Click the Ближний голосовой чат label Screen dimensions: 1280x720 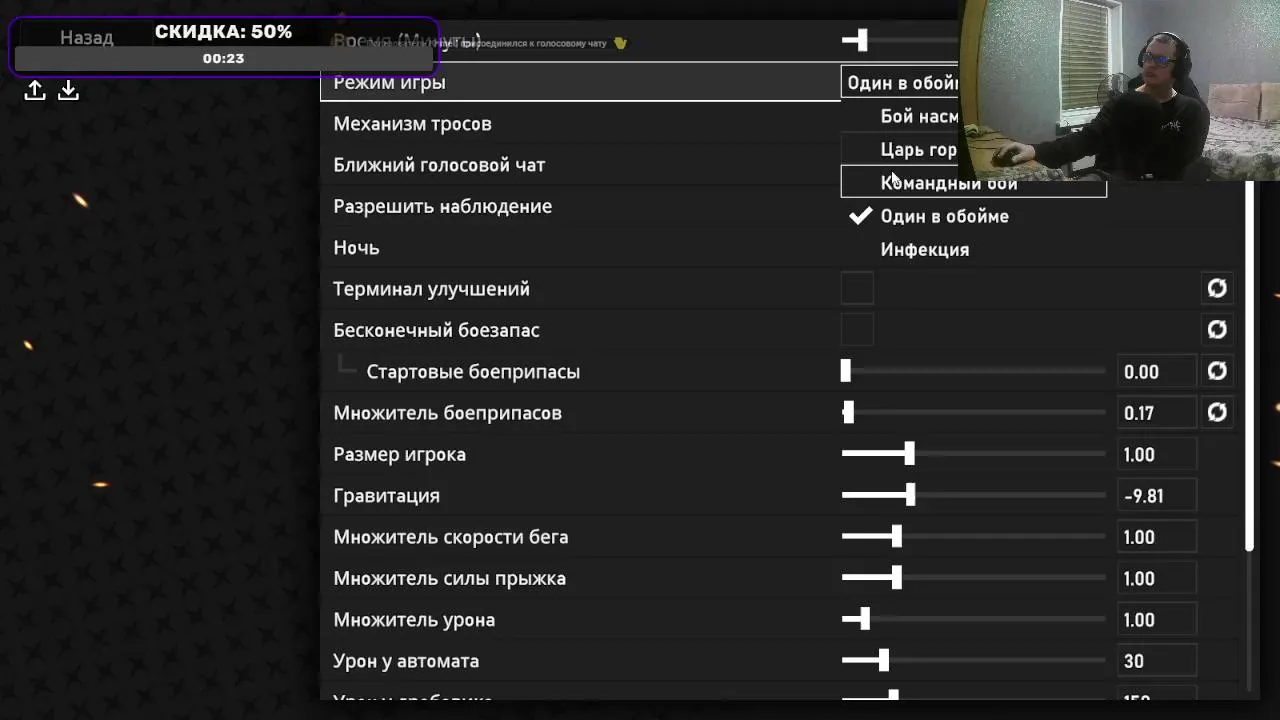pyautogui.click(x=439, y=165)
